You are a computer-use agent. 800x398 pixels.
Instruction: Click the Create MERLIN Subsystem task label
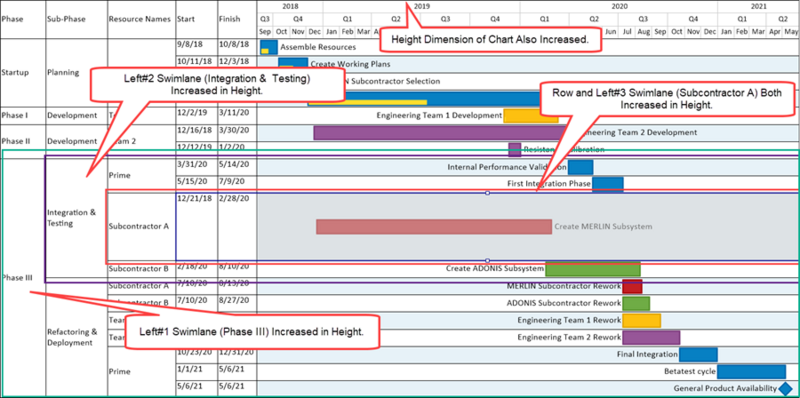[x=603, y=227]
